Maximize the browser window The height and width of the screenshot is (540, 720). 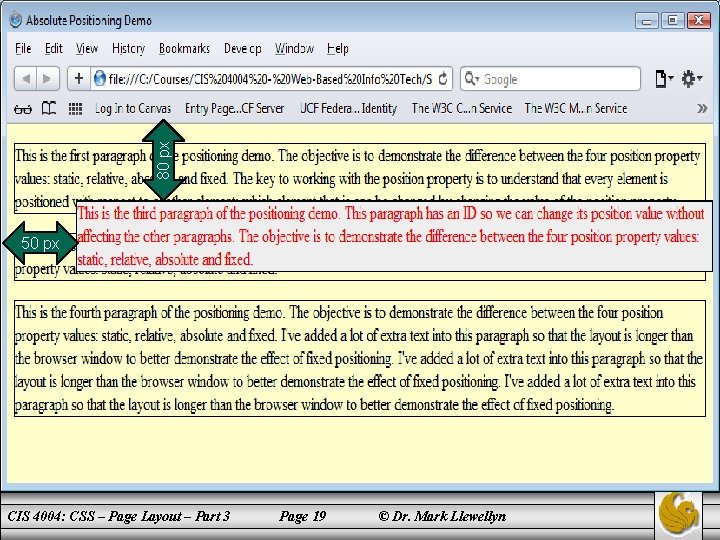(673, 21)
